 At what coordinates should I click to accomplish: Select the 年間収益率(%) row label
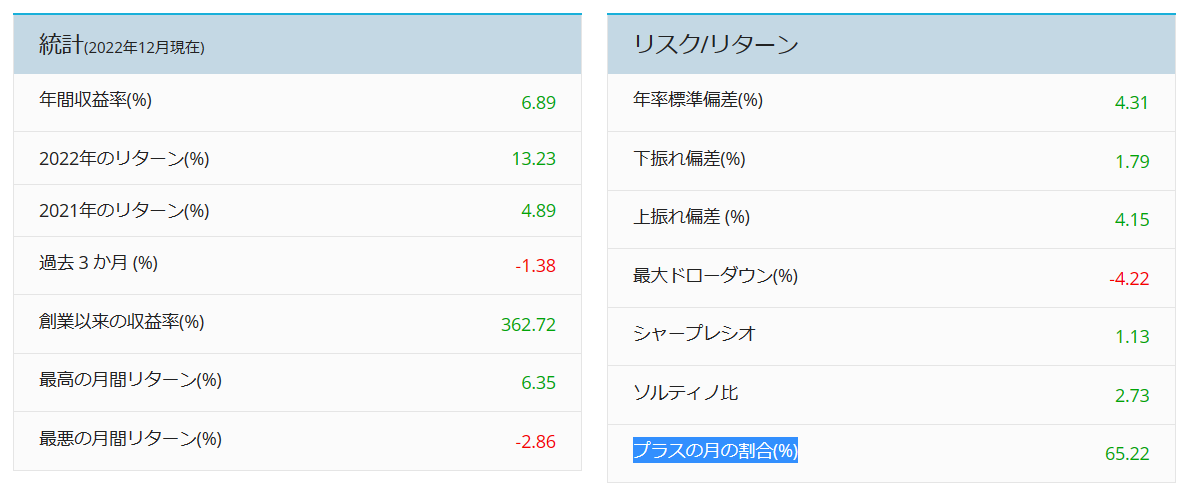pos(96,100)
